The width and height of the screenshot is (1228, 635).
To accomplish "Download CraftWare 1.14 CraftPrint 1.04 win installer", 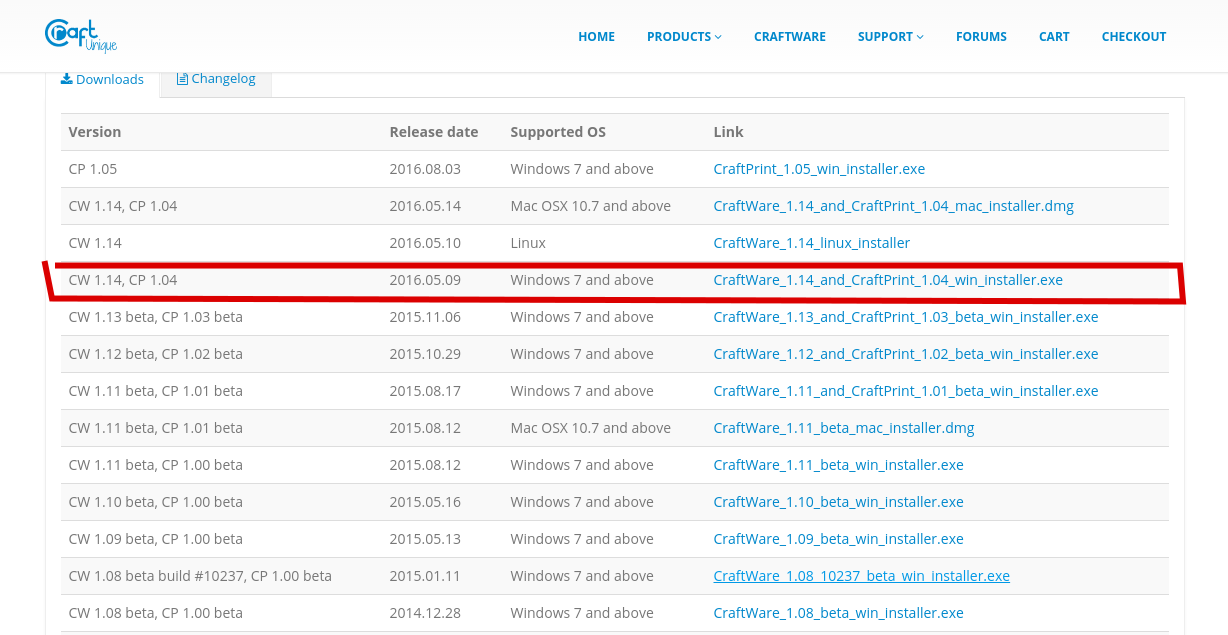I will [887, 280].
